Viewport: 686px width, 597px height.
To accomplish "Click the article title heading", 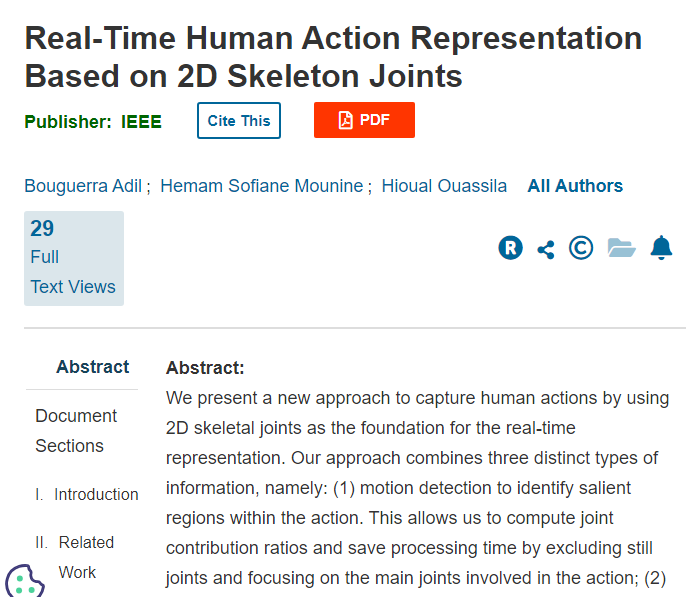I will (333, 56).
